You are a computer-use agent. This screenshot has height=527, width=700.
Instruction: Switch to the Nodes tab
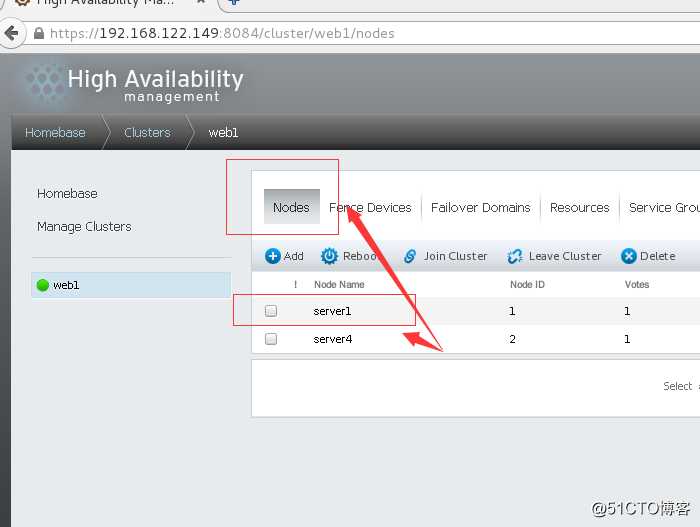click(292, 207)
